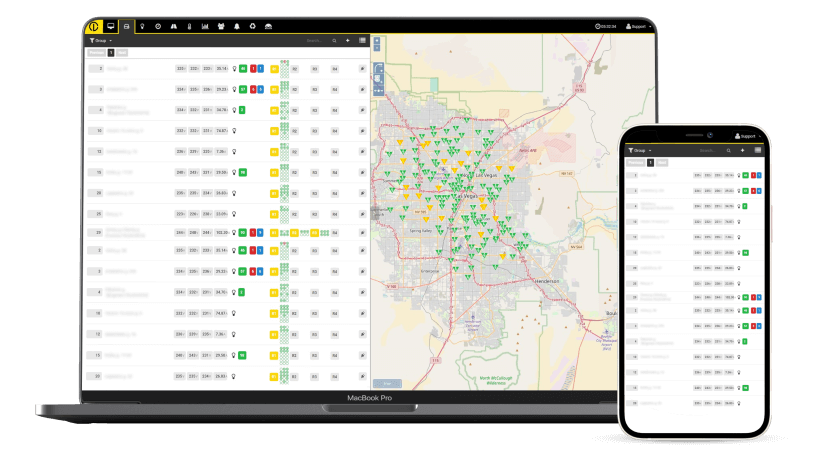Expand the Group filter dropdown on phone
This screenshot has height=462, width=820.
638,150
